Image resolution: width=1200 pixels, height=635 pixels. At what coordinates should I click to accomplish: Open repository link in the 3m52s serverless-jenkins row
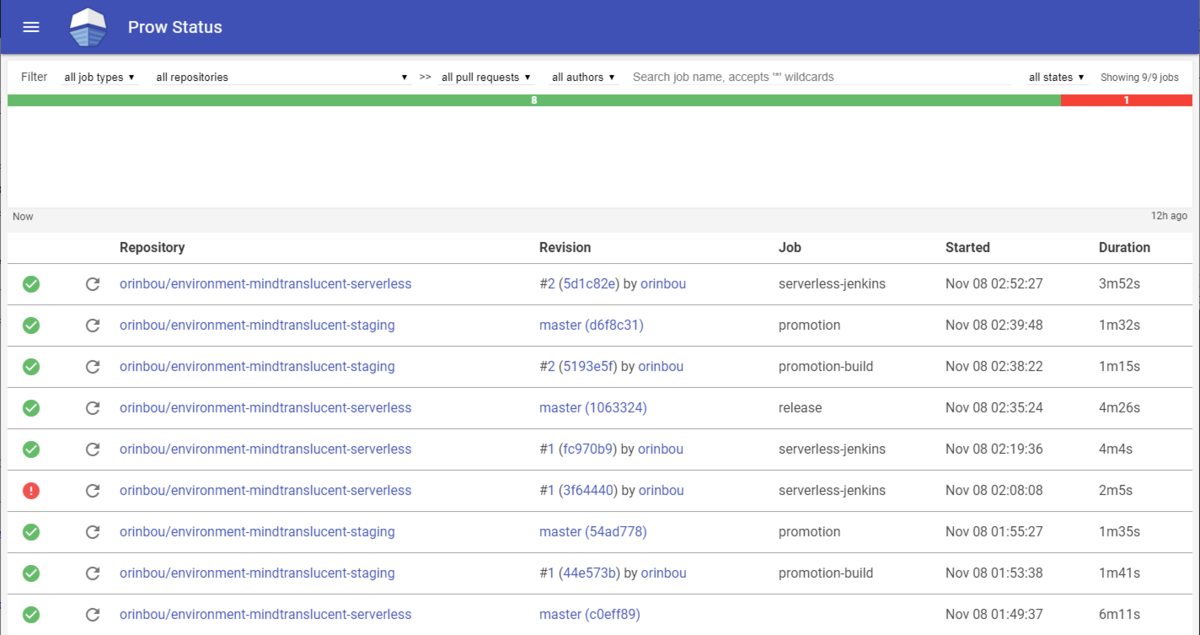(x=265, y=284)
